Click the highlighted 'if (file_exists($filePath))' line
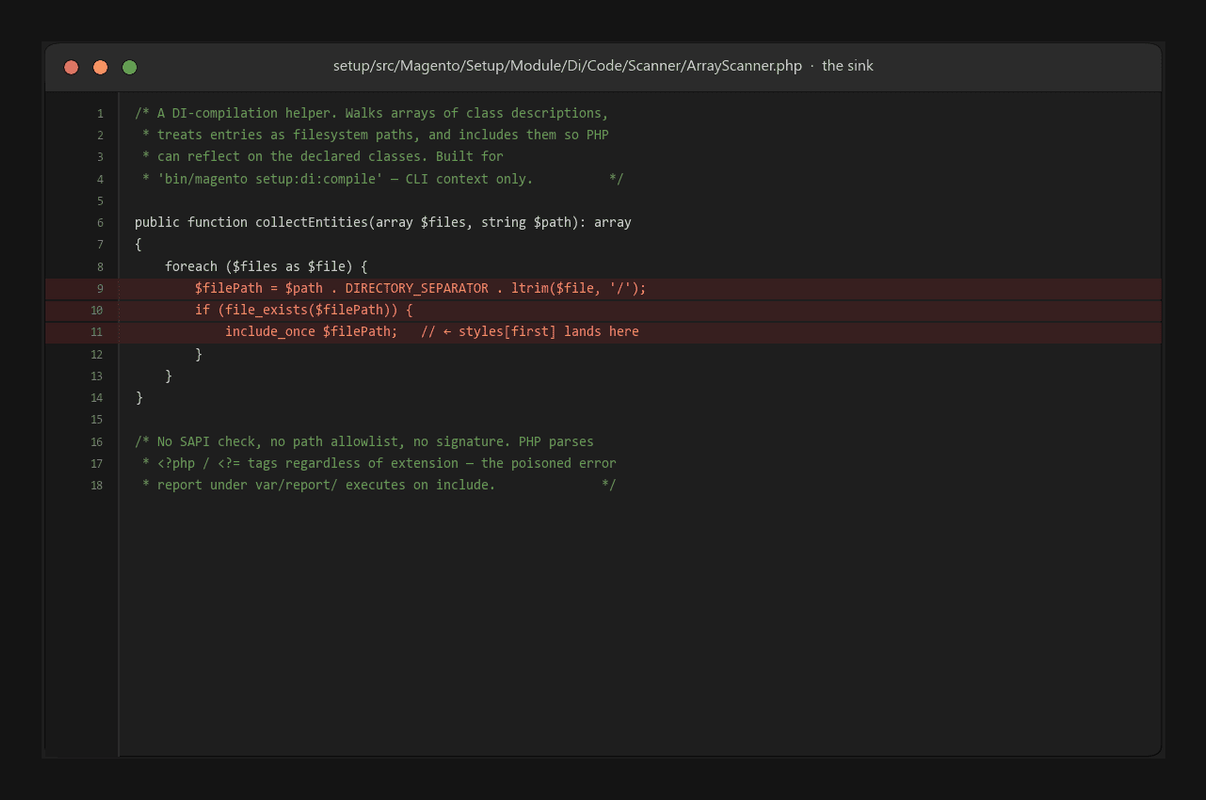 (304, 310)
